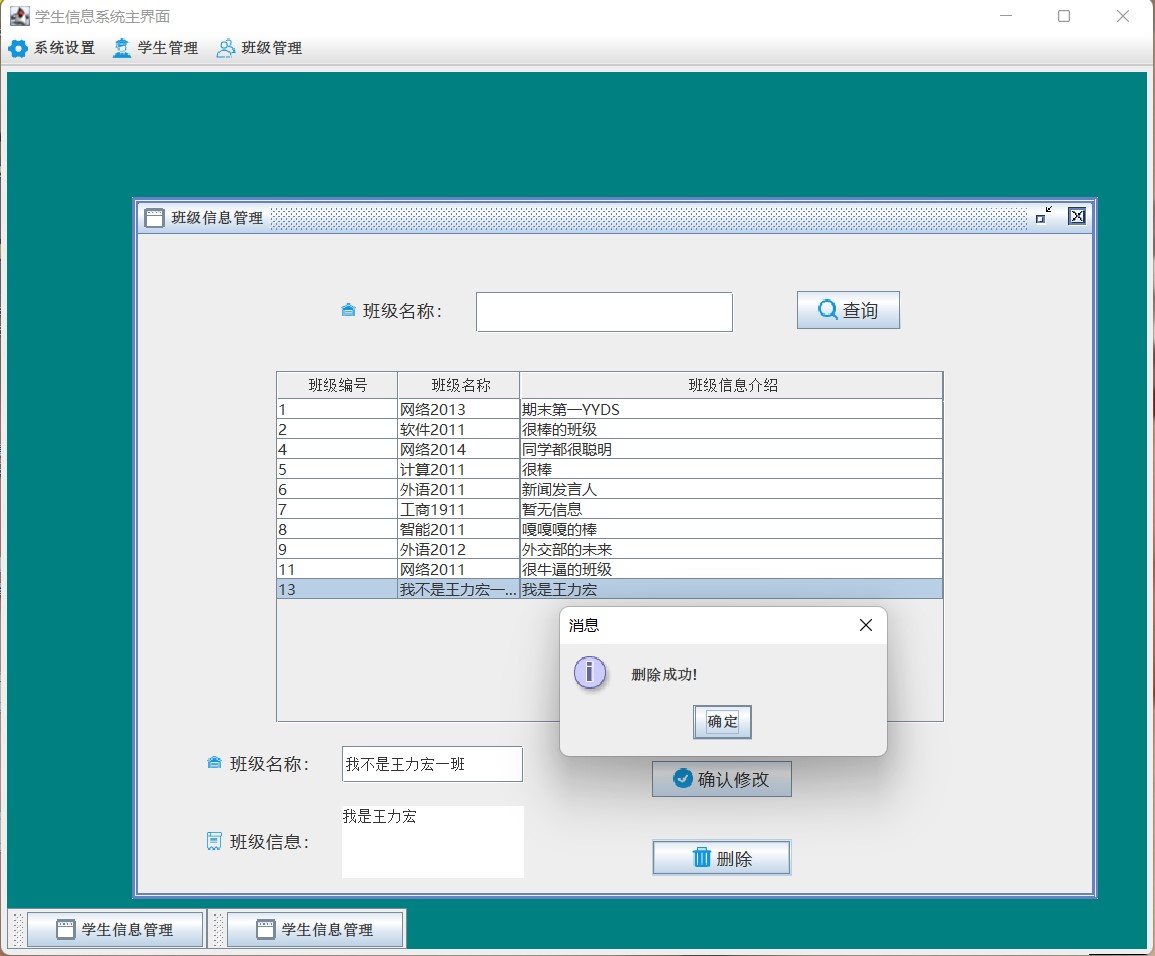1155x956 pixels.
Task: Click the 班级名称 column header
Action: coord(459,385)
